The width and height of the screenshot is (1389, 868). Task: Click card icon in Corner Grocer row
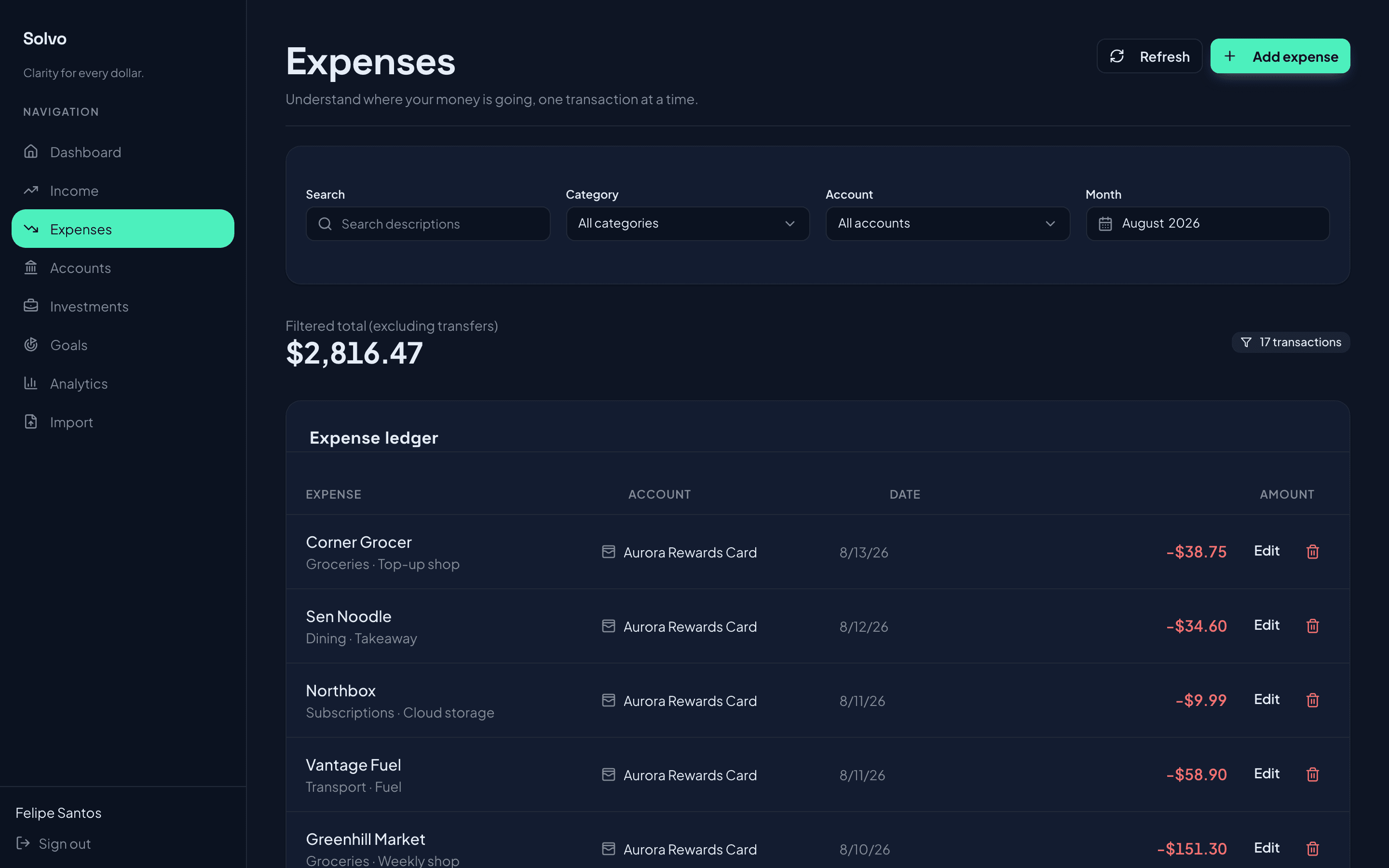click(608, 552)
